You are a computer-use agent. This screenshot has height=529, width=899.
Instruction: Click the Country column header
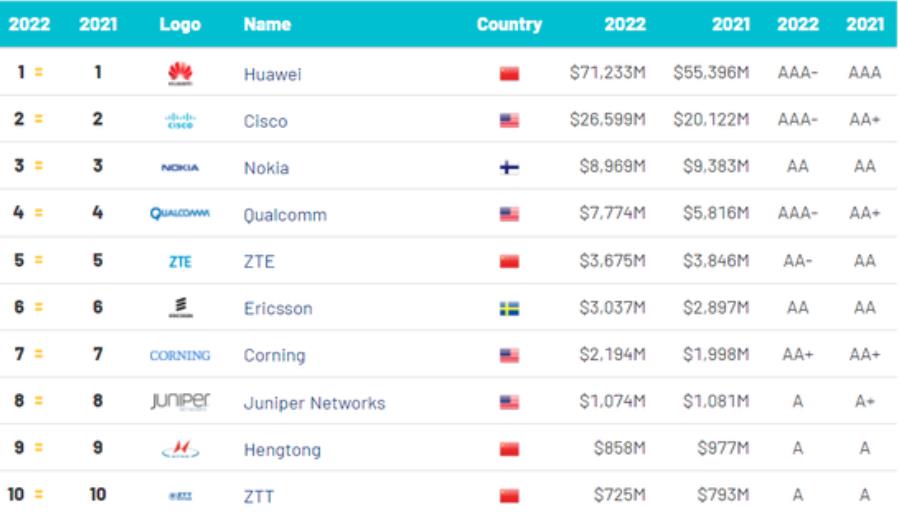pos(509,24)
